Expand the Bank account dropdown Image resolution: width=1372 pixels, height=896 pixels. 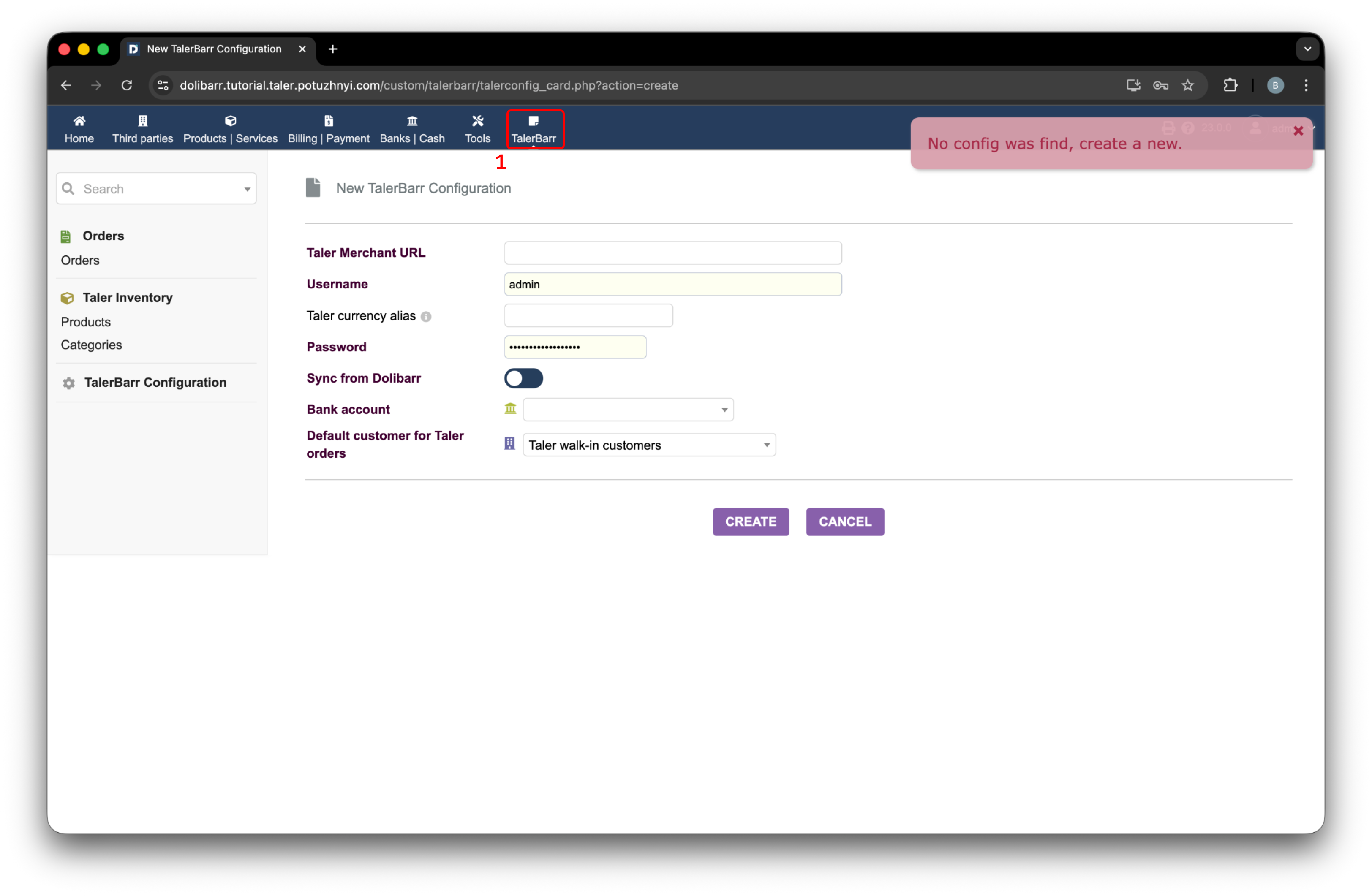[x=628, y=410]
